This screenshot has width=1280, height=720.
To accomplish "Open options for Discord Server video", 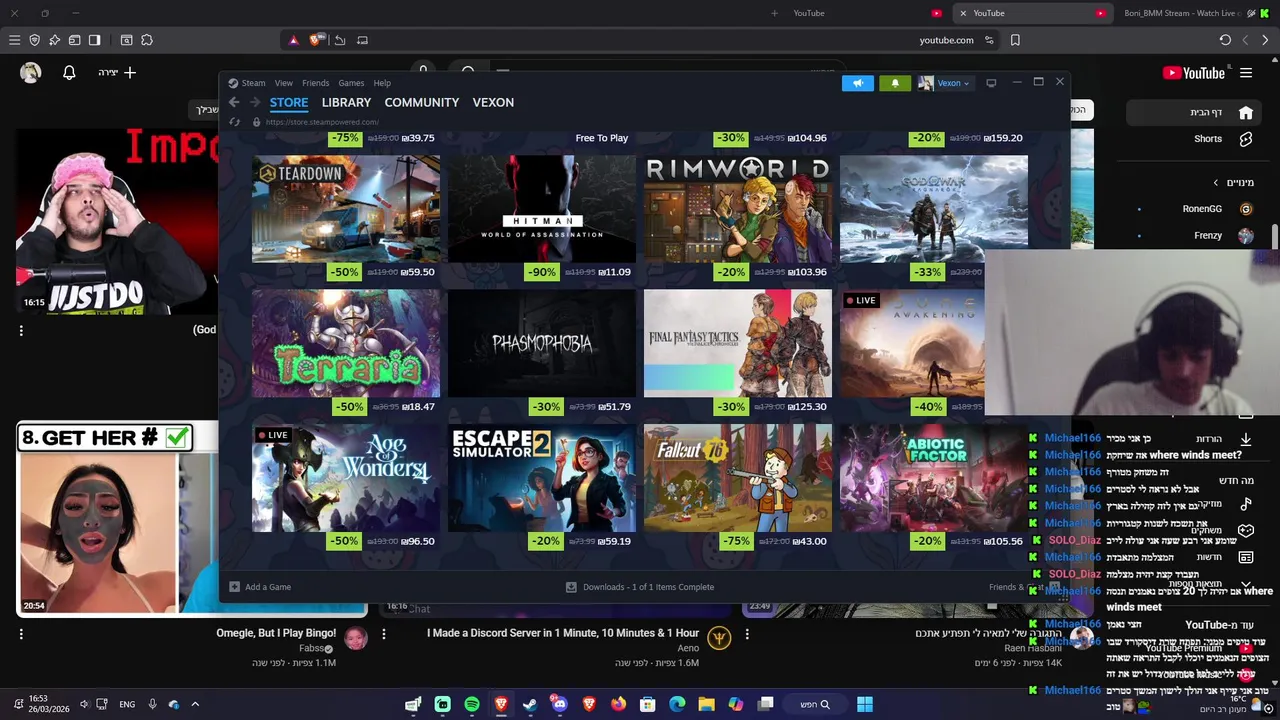I will coord(383,634).
